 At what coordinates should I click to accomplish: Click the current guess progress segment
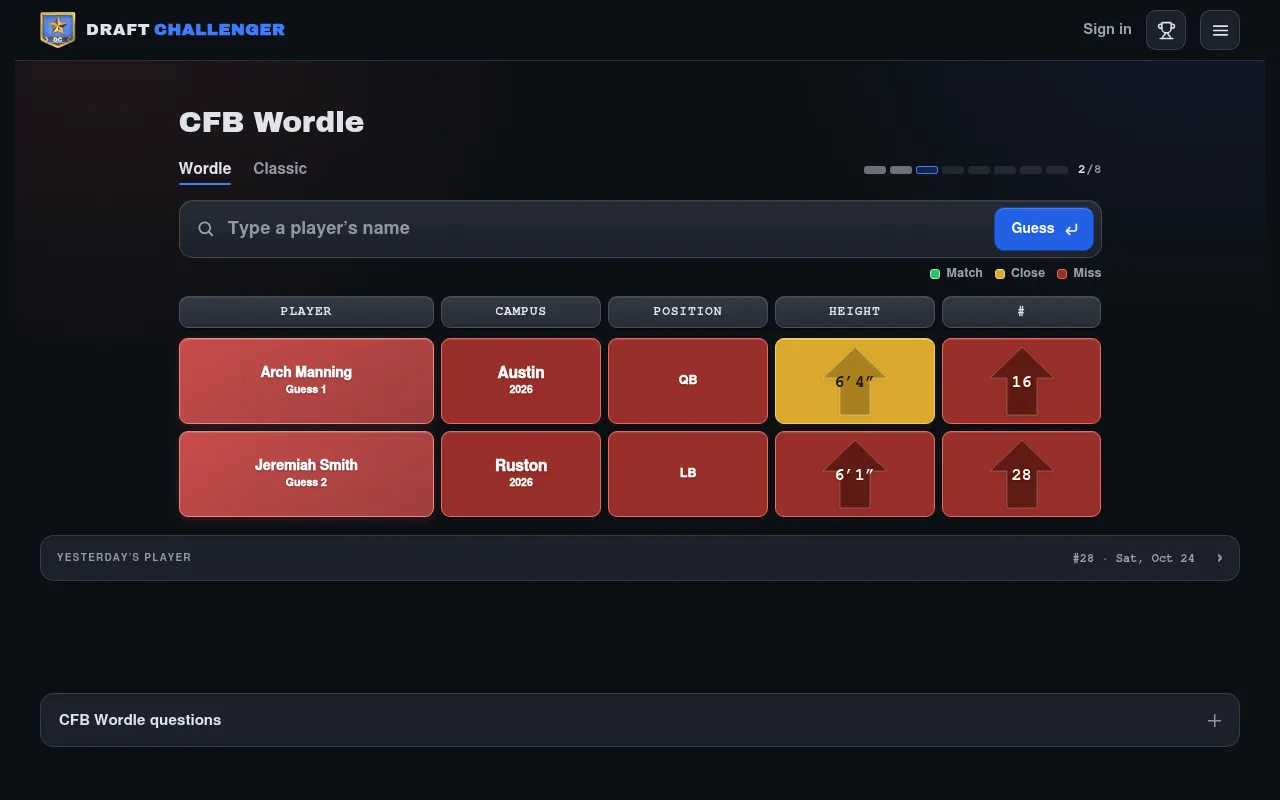[x=927, y=170]
